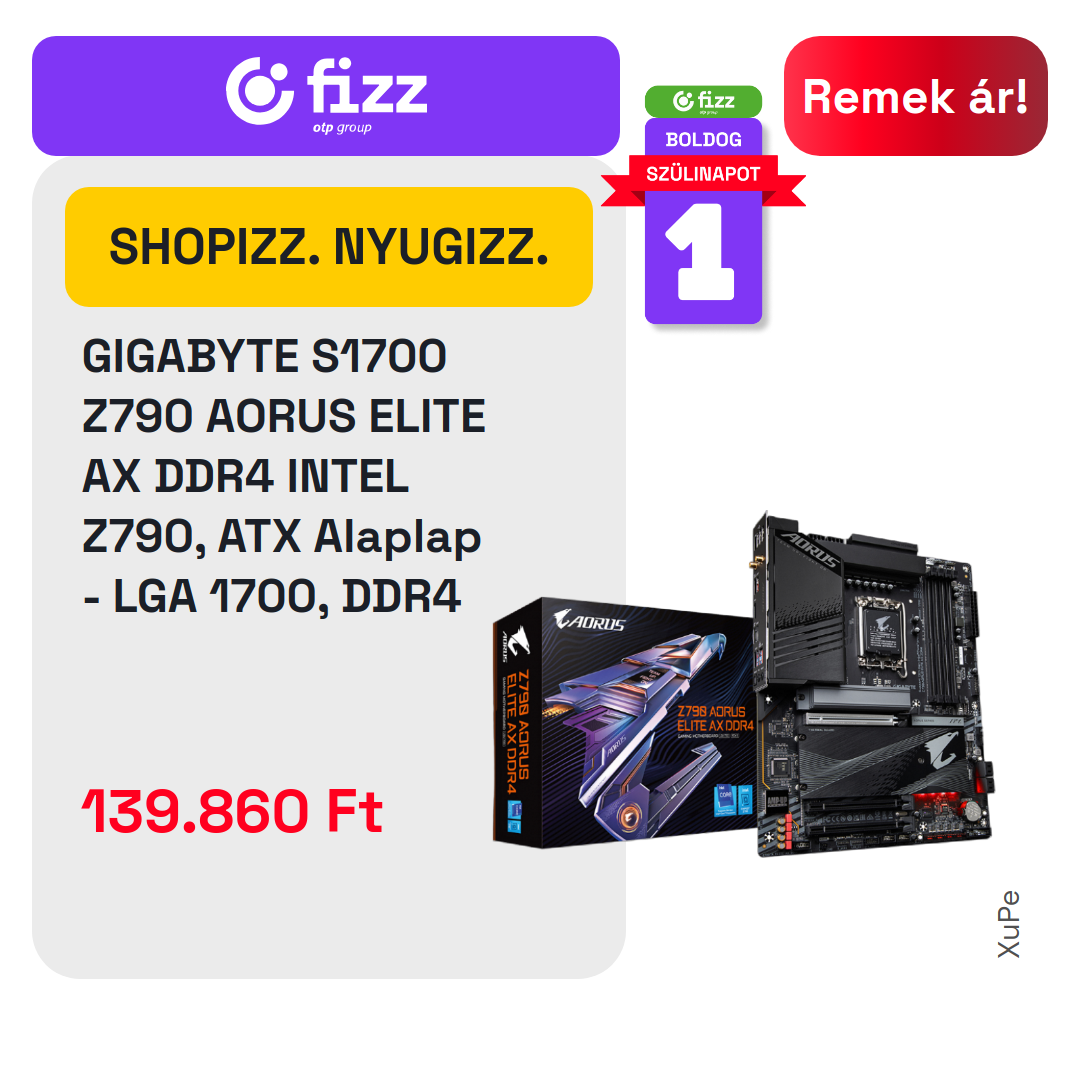Click the fizz logo in purple header
Image resolution: width=1080 pixels, height=1080 pixels.
326,91
